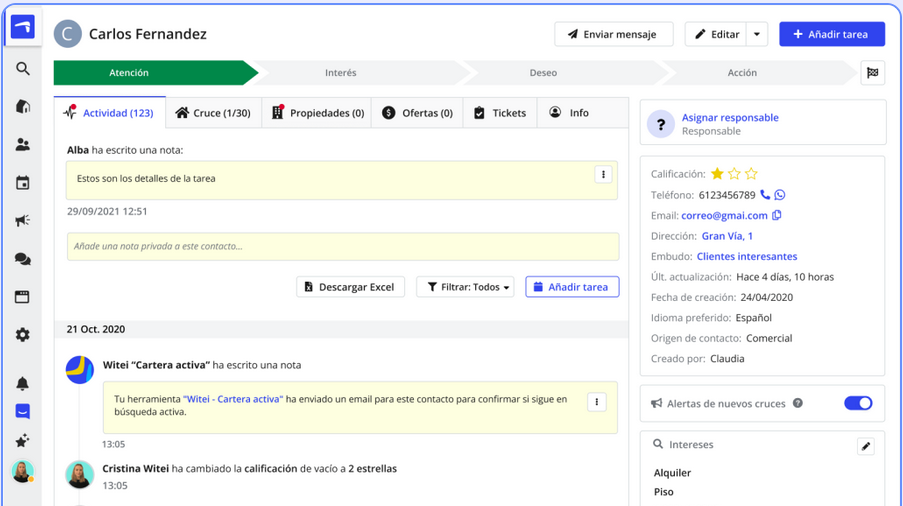Image resolution: width=903 pixels, height=506 pixels.
Task: Open the Filtrar: Todos dropdown
Action: pyautogui.click(x=465, y=287)
